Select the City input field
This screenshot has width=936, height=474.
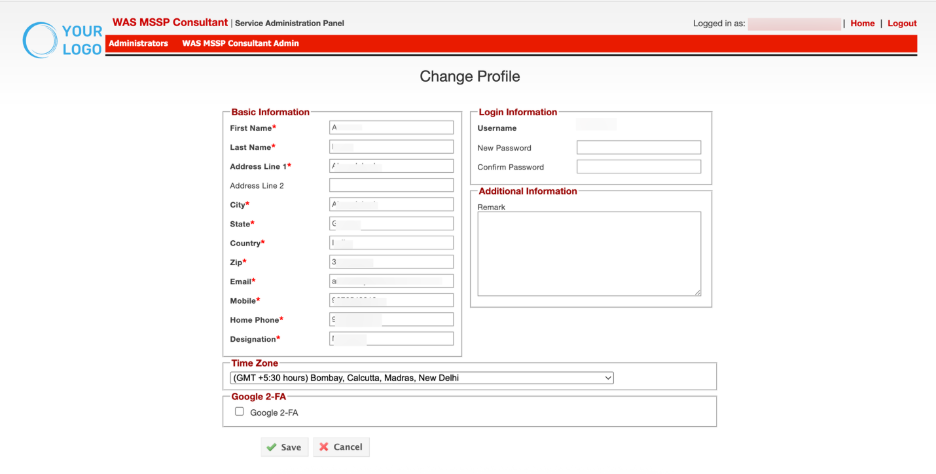tap(391, 204)
